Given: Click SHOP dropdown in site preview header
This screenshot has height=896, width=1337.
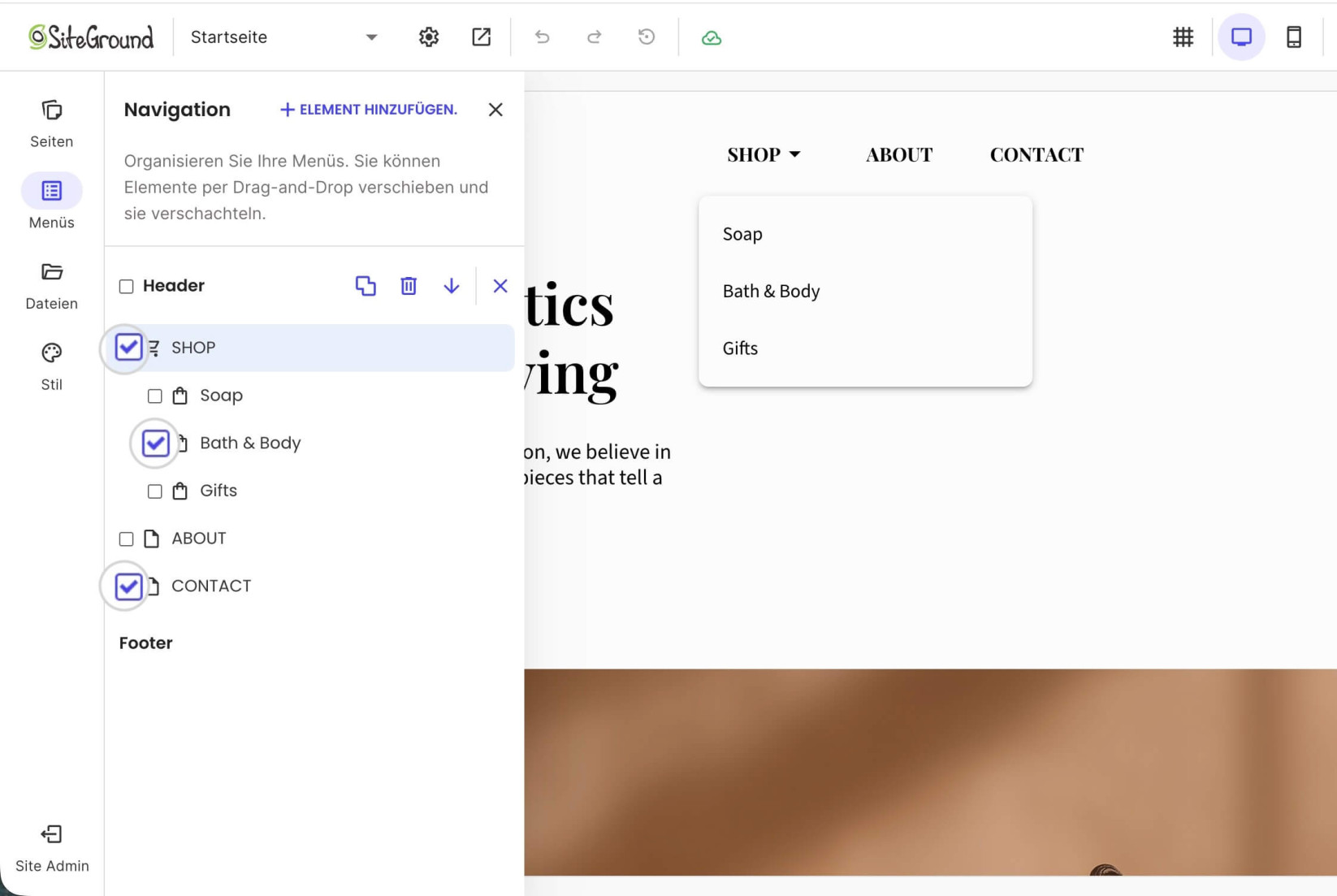Looking at the screenshot, I should point(764,154).
